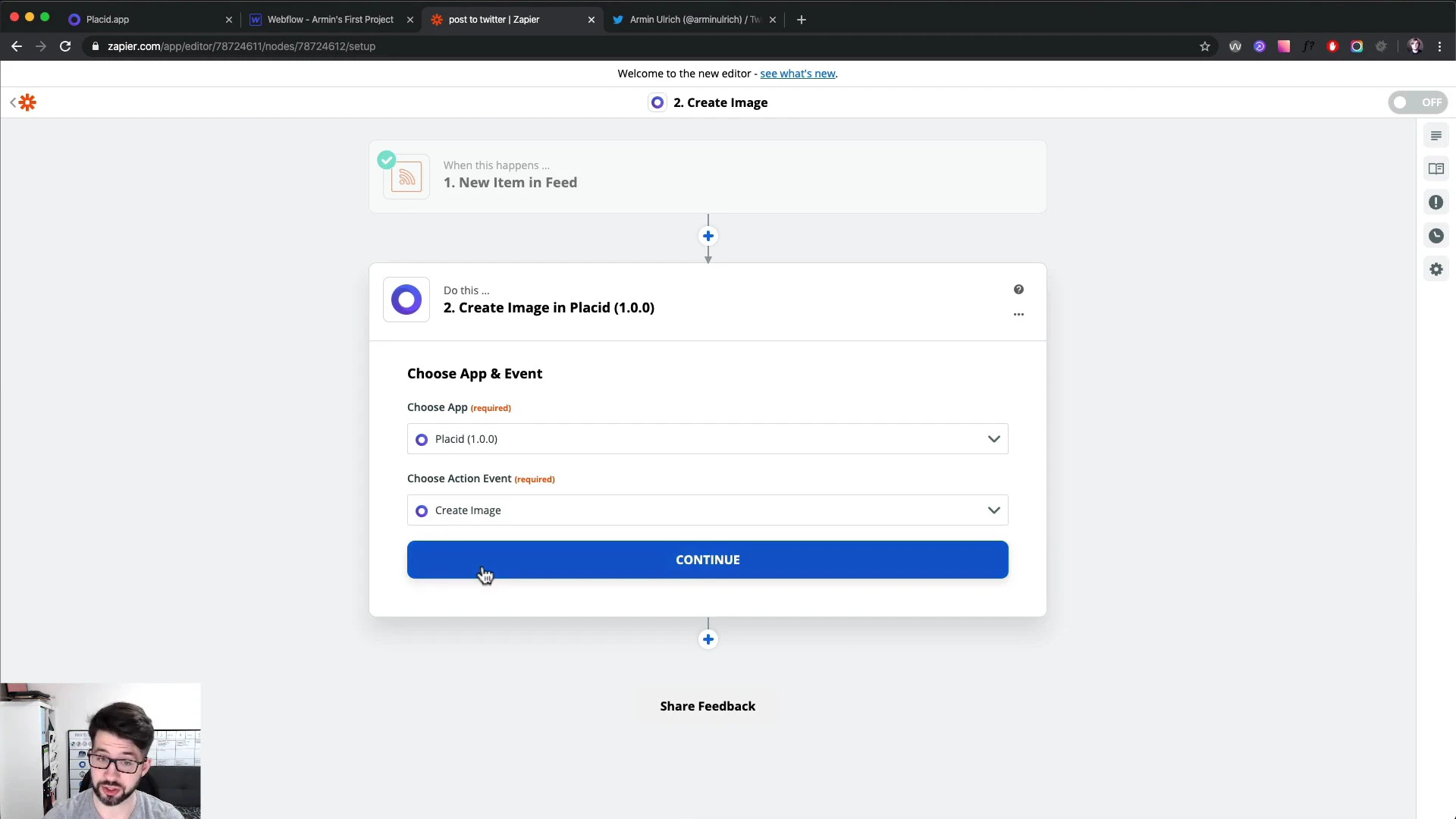Close the Zapier tab
Viewport: 1456px width, 819px height.
click(591, 20)
